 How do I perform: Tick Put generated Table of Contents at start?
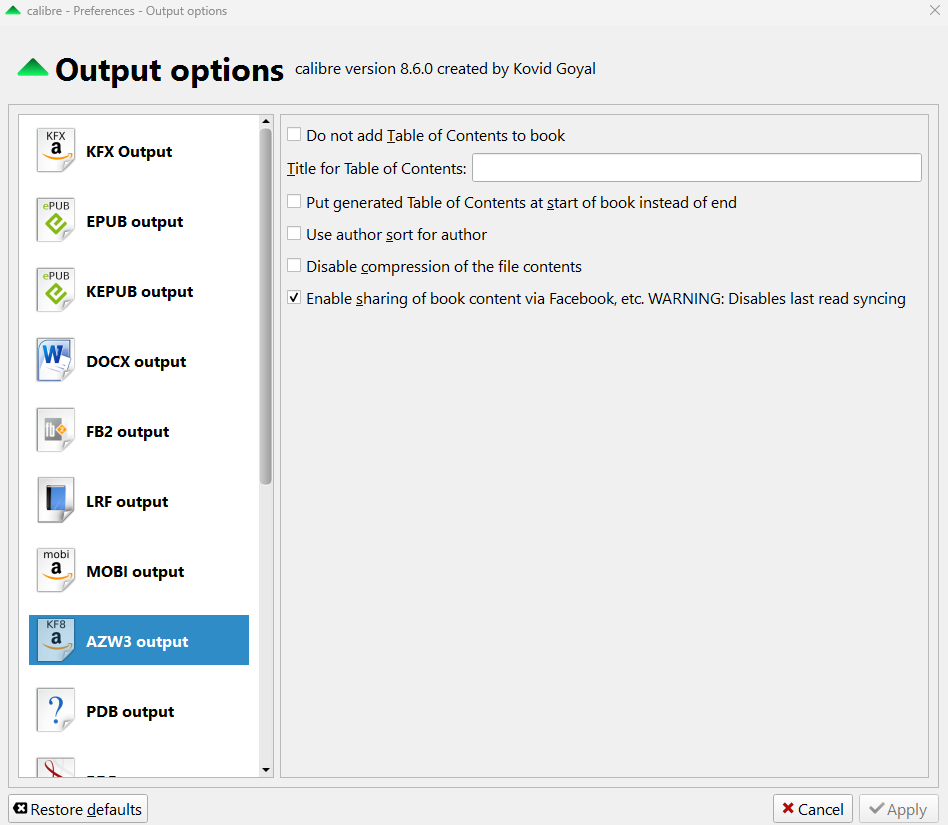tap(294, 202)
